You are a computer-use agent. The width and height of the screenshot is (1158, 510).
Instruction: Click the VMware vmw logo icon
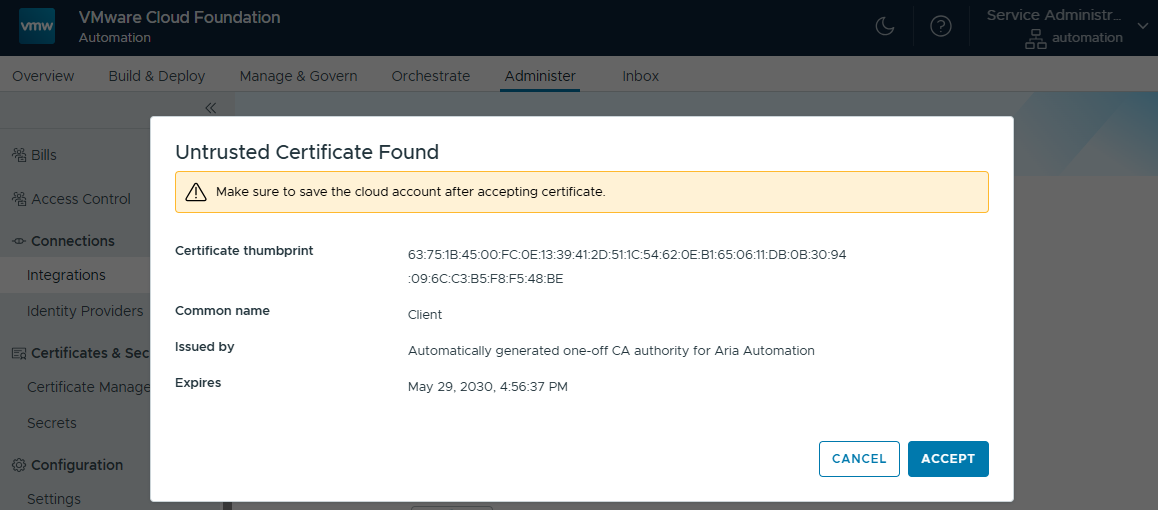point(37,27)
